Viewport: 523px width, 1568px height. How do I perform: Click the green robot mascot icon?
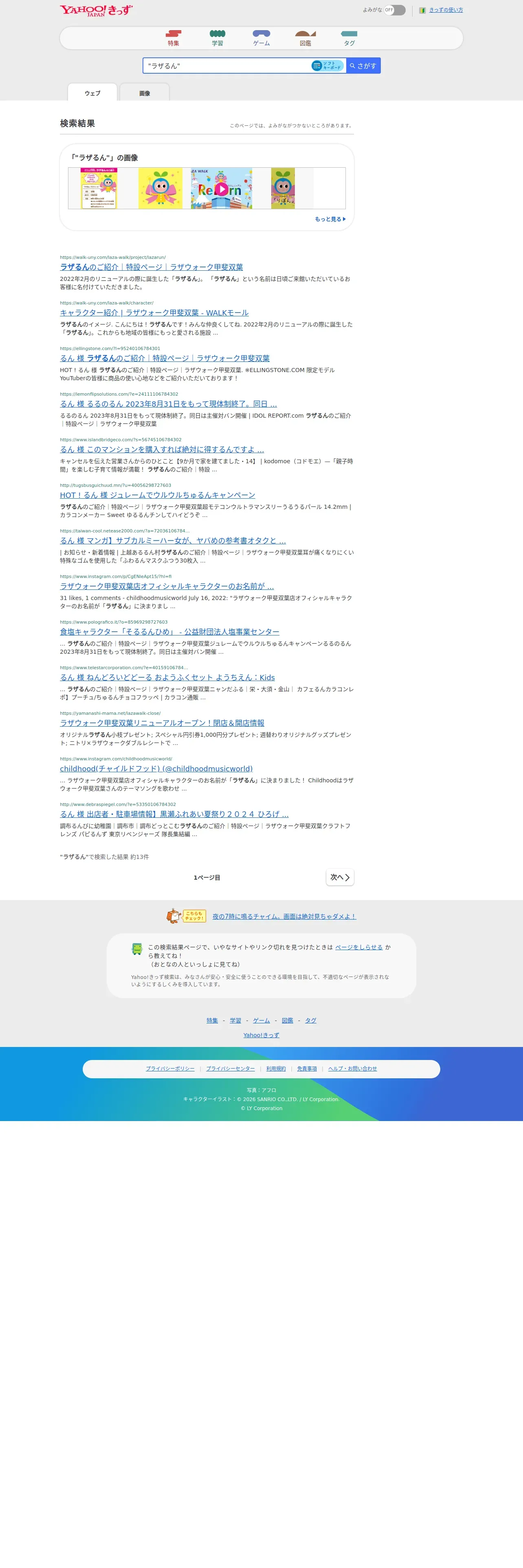point(137,949)
